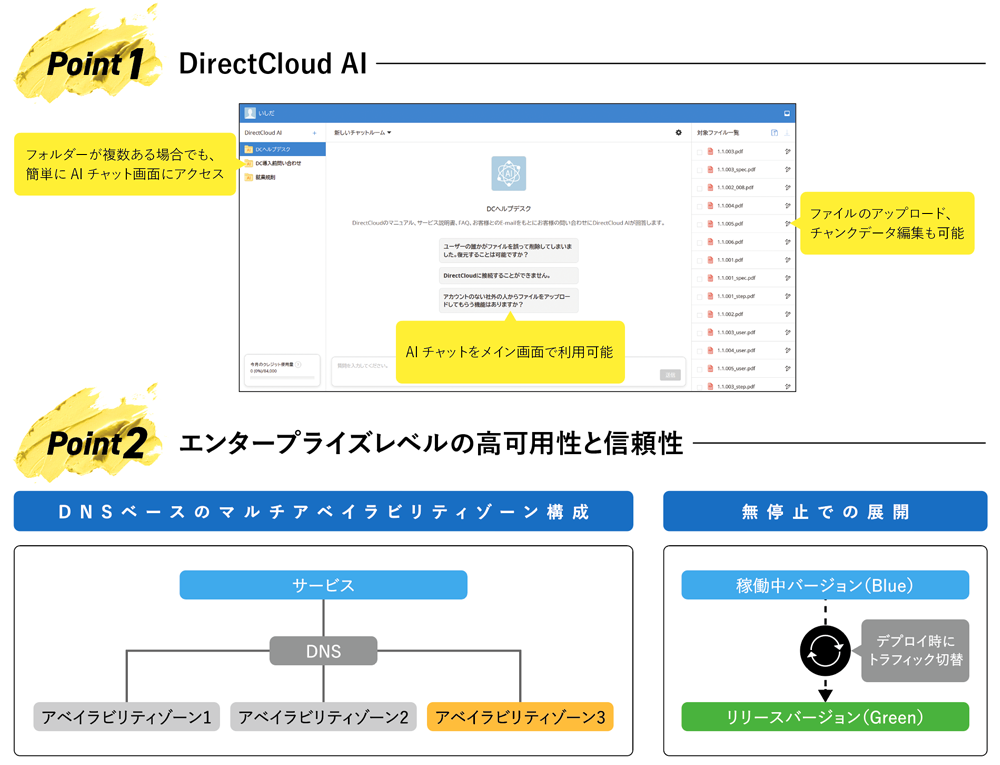Enable the checkbox for 1.1.001_spec.pdf
Screen dimensions: 1000x765
[700, 279]
